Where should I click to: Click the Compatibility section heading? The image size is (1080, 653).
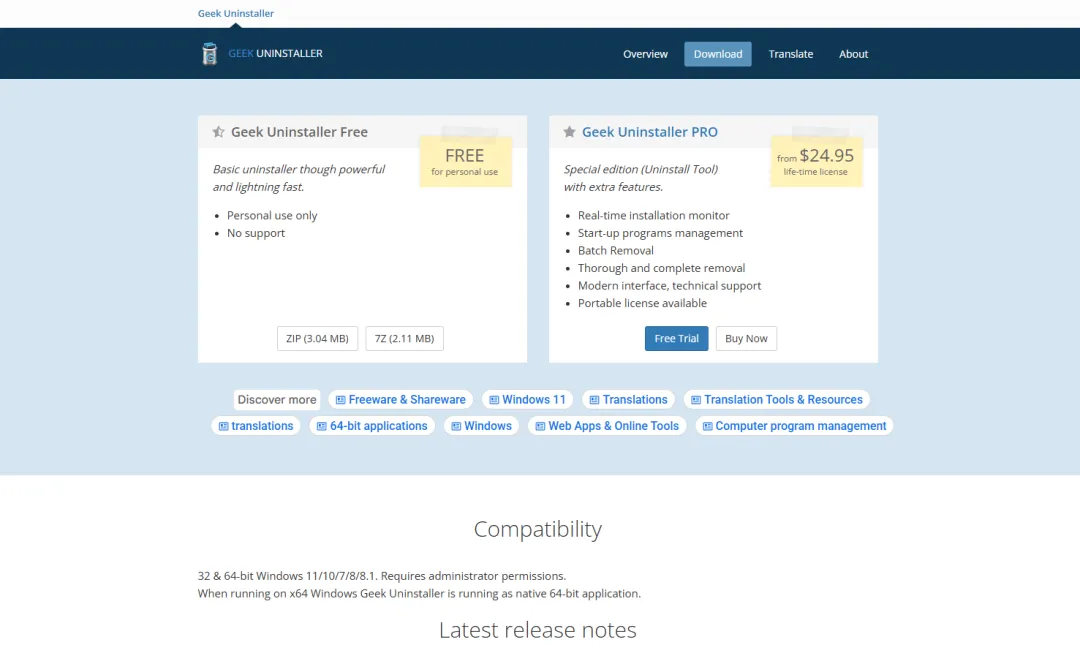[538, 529]
